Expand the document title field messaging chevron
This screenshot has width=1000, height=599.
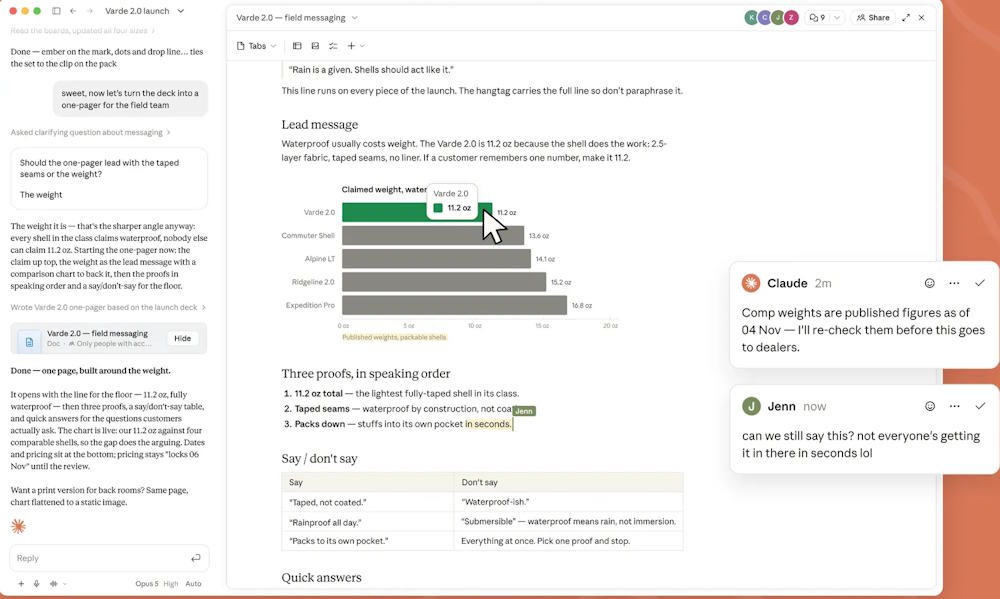coord(355,18)
